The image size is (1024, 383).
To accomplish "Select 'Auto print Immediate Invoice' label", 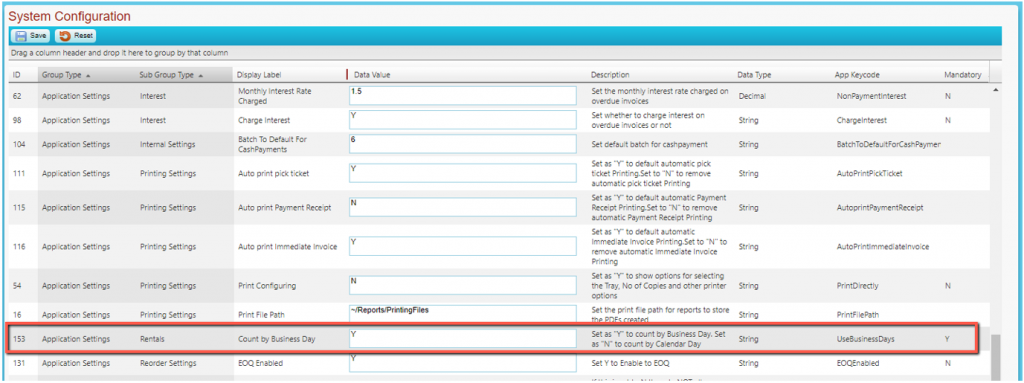I will 288,247.
